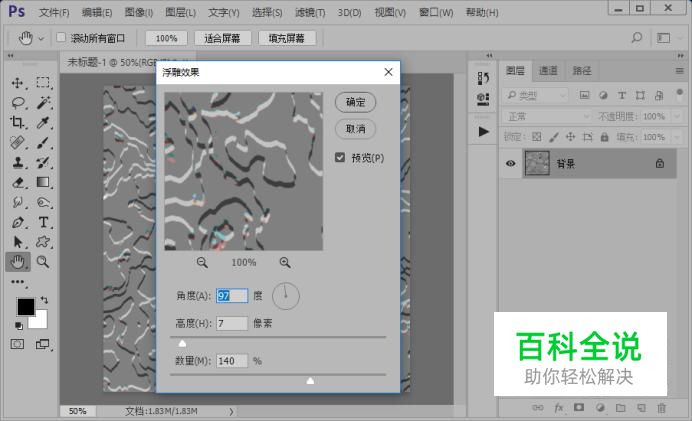Screen dimensions: 692x421
Task: Select the Zoom tool in toolbox
Action: (43, 262)
